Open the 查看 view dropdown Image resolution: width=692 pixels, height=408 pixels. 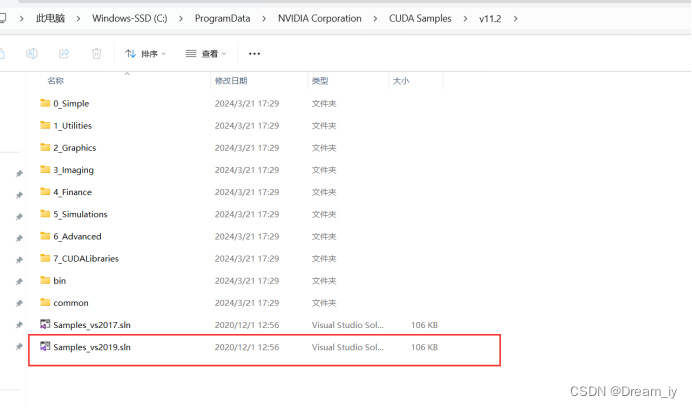click(206, 53)
